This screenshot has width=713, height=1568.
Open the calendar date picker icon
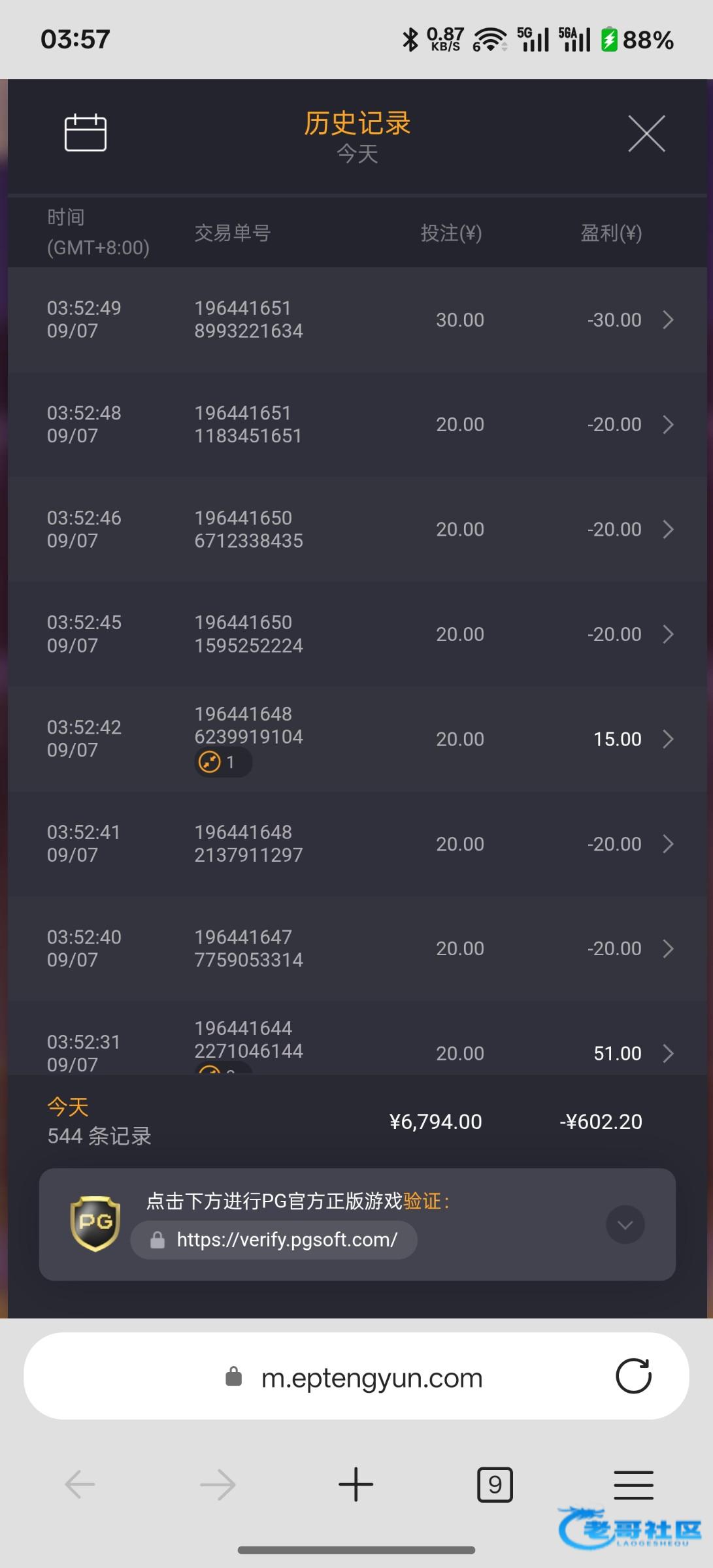tap(86, 133)
